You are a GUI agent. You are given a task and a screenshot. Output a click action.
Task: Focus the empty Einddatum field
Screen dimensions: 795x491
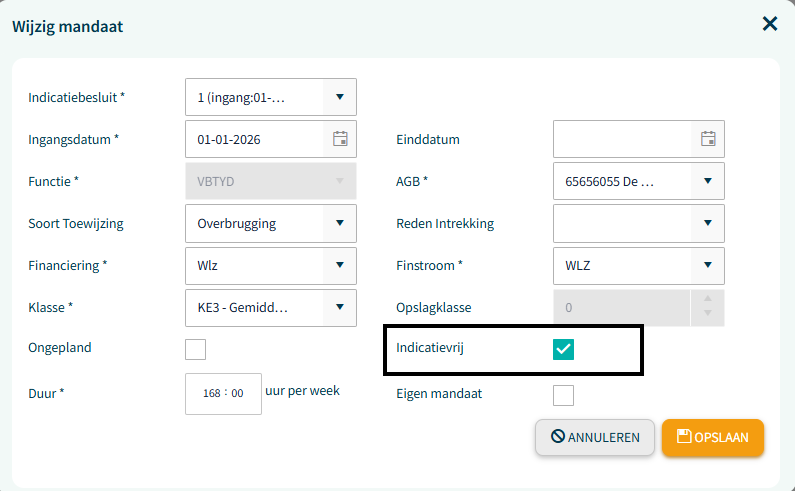click(x=622, y=139)
